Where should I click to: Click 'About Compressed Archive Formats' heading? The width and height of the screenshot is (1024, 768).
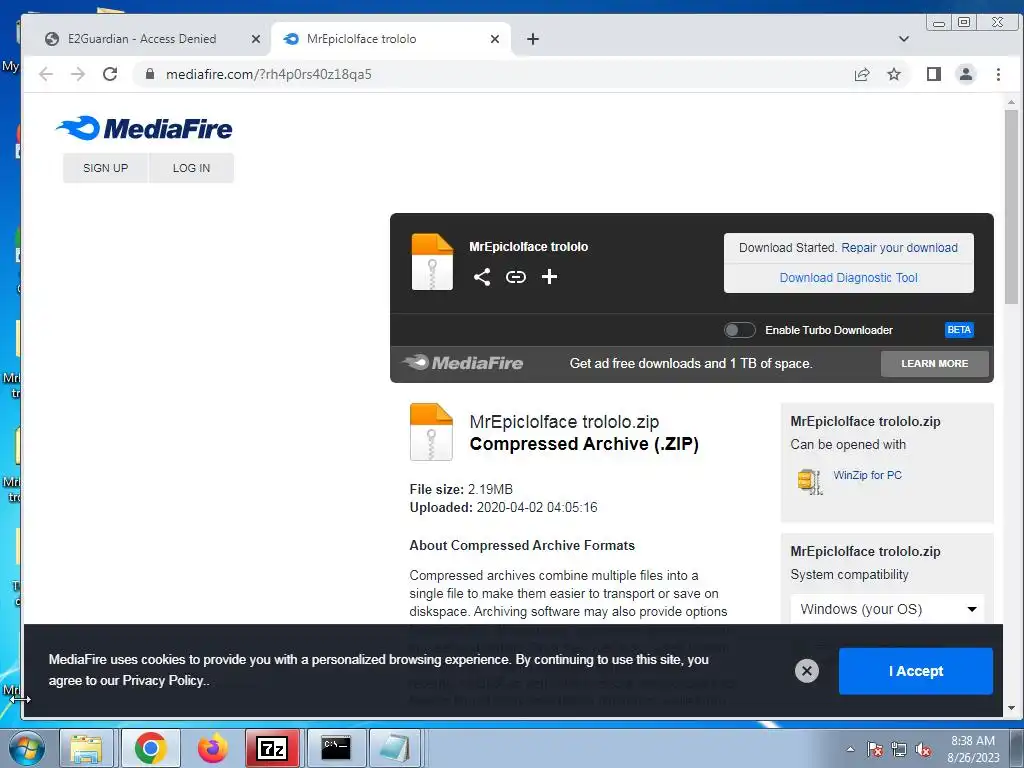(x=522, y=545)
